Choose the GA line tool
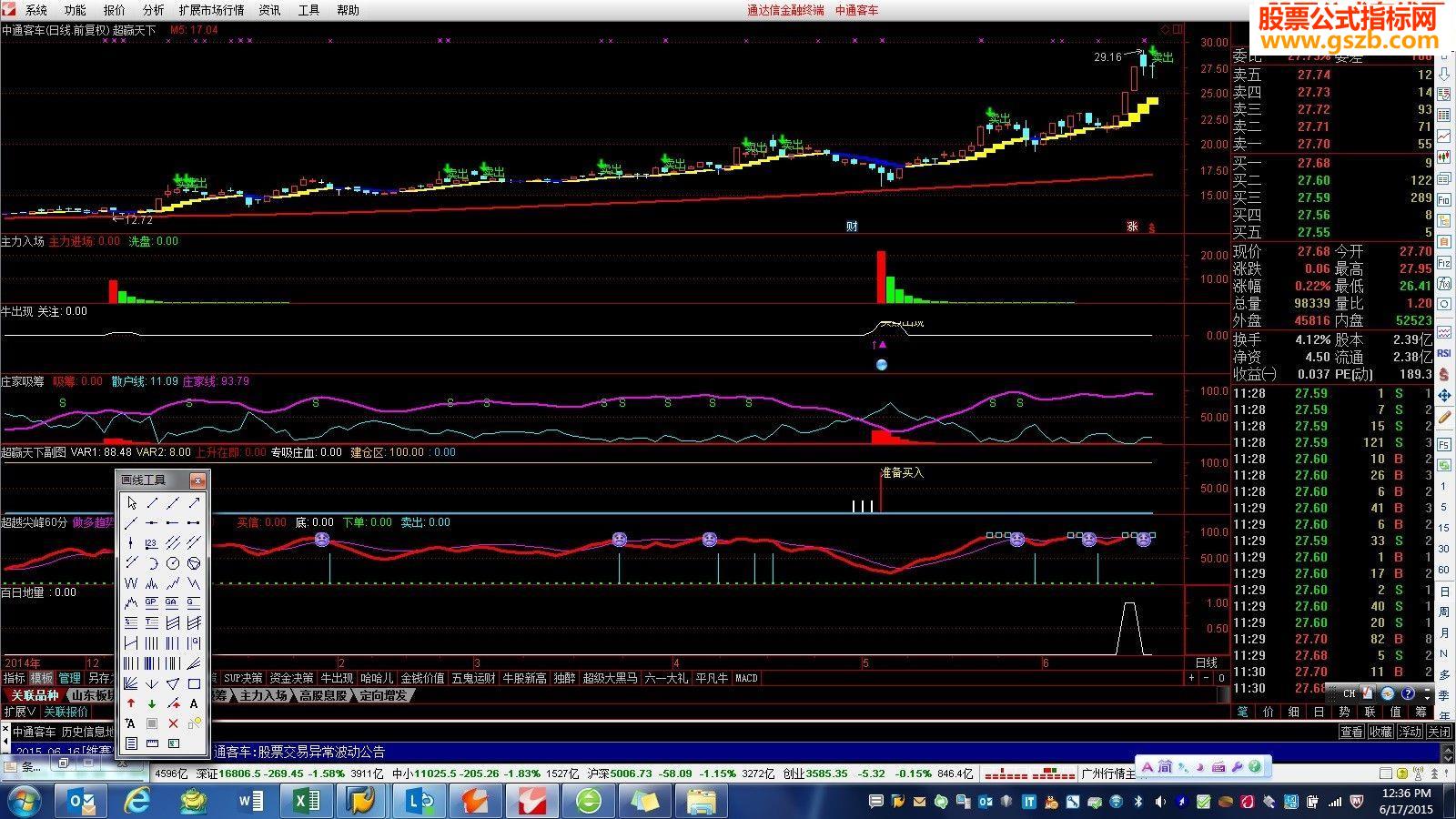This screenshot has width=1456, height=819. point(173,602)
